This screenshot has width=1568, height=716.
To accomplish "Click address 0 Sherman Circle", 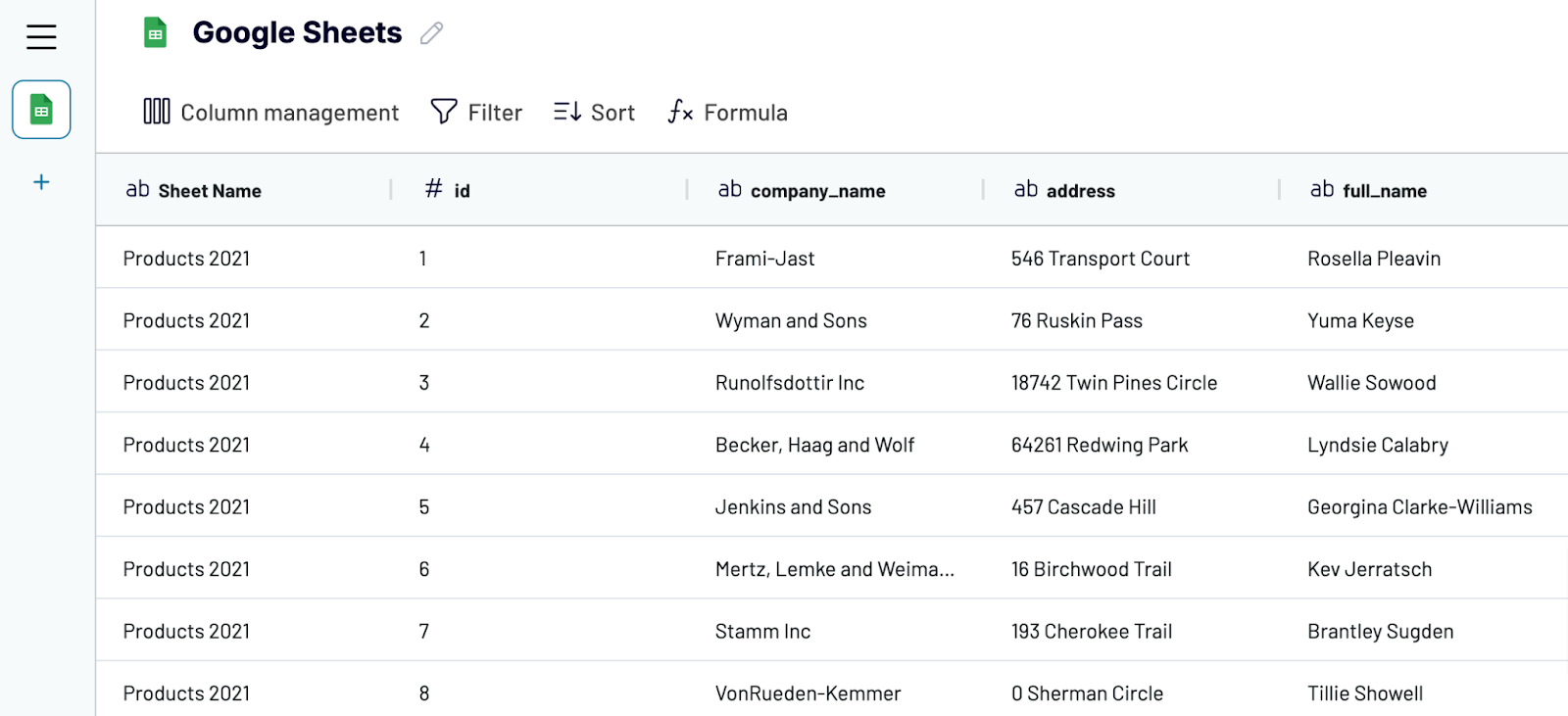I will [1087, 693].
